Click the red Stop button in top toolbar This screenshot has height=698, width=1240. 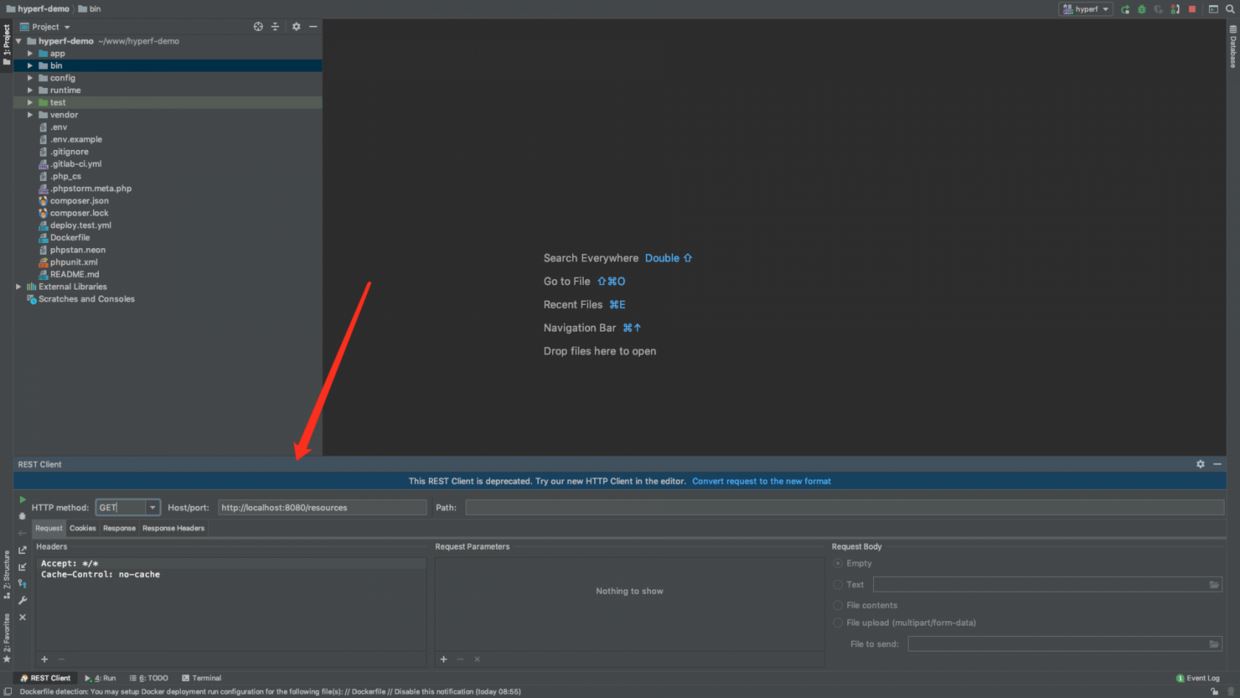[x=1192, y=9]
